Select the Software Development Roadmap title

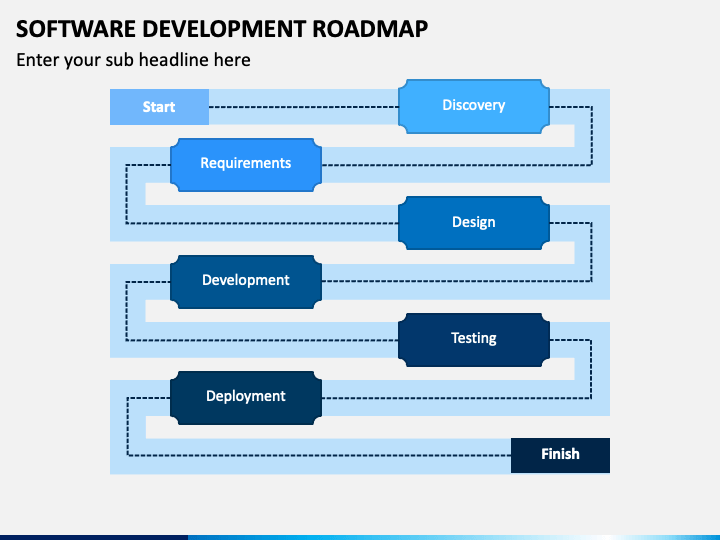coord(222,28)
